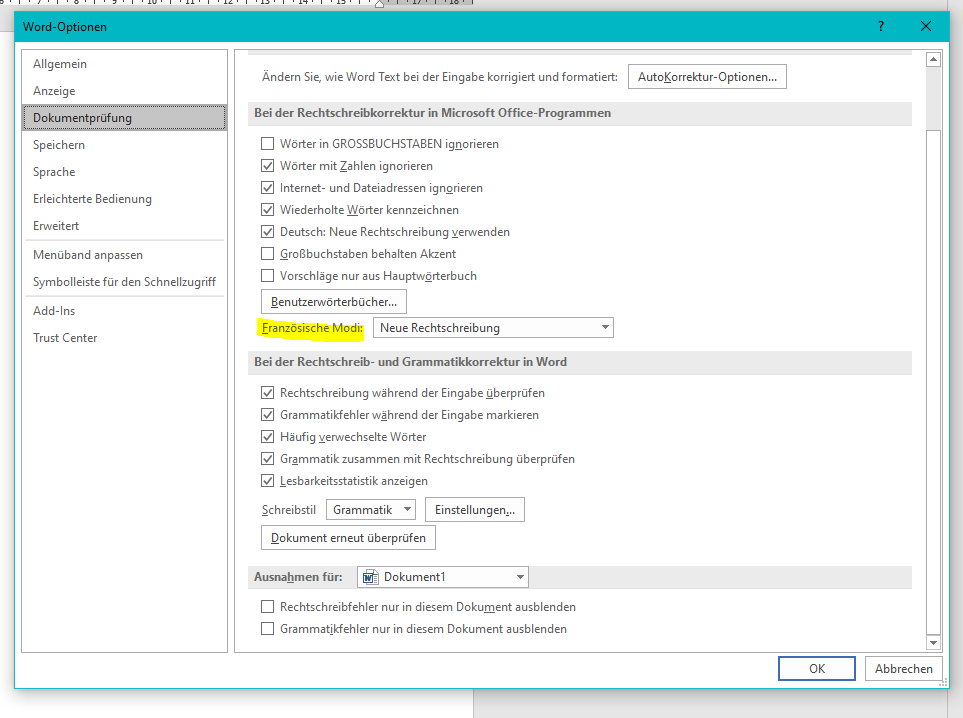Open the Schreibstil Grammatik dropdown

371,510
